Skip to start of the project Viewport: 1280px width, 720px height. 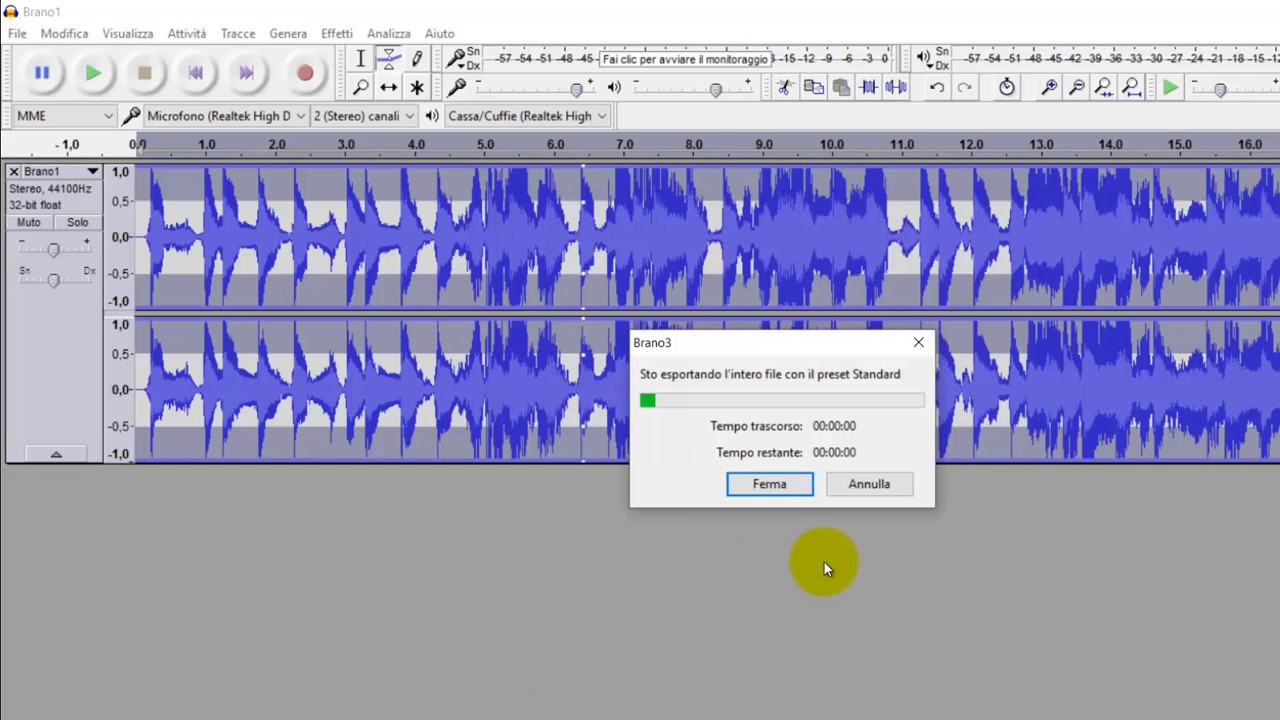(x=196, y=73)
